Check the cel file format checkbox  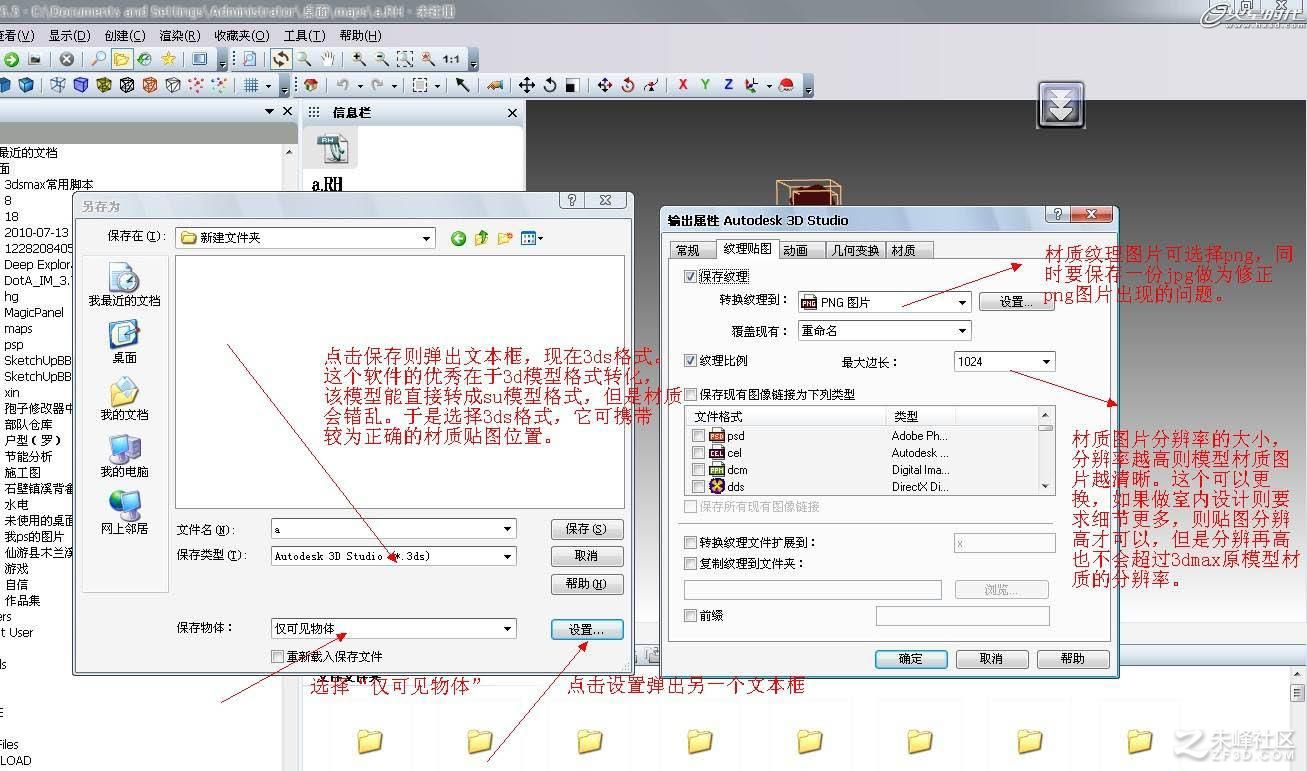(699, 453)
